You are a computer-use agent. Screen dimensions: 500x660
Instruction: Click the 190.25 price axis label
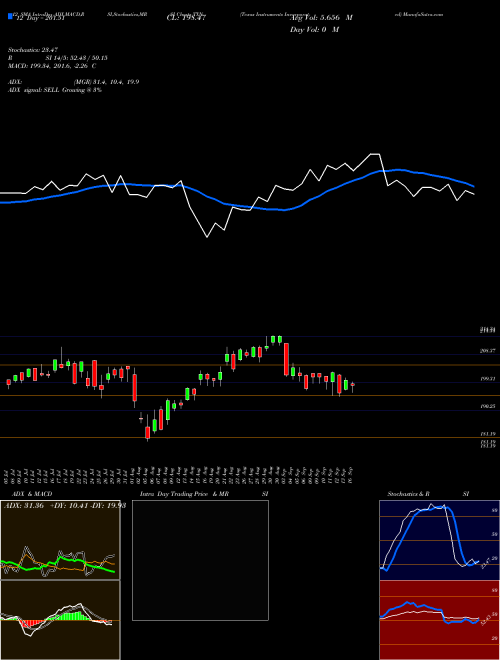click(488, 407)
